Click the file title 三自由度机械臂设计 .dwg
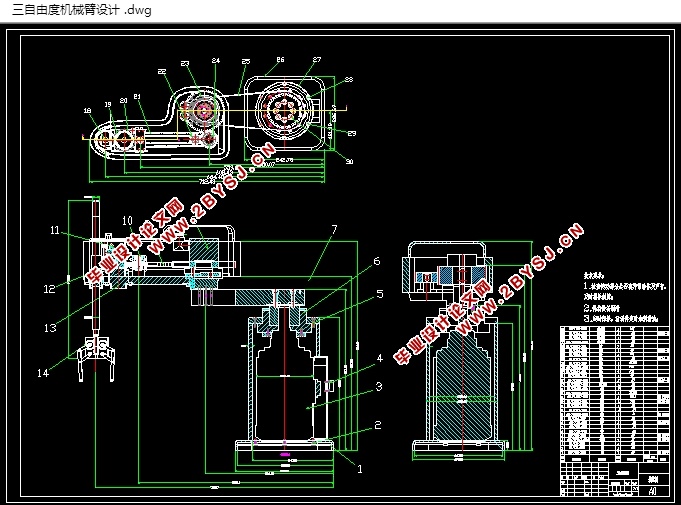Screen dimensions: 681x505 [82, 10]
